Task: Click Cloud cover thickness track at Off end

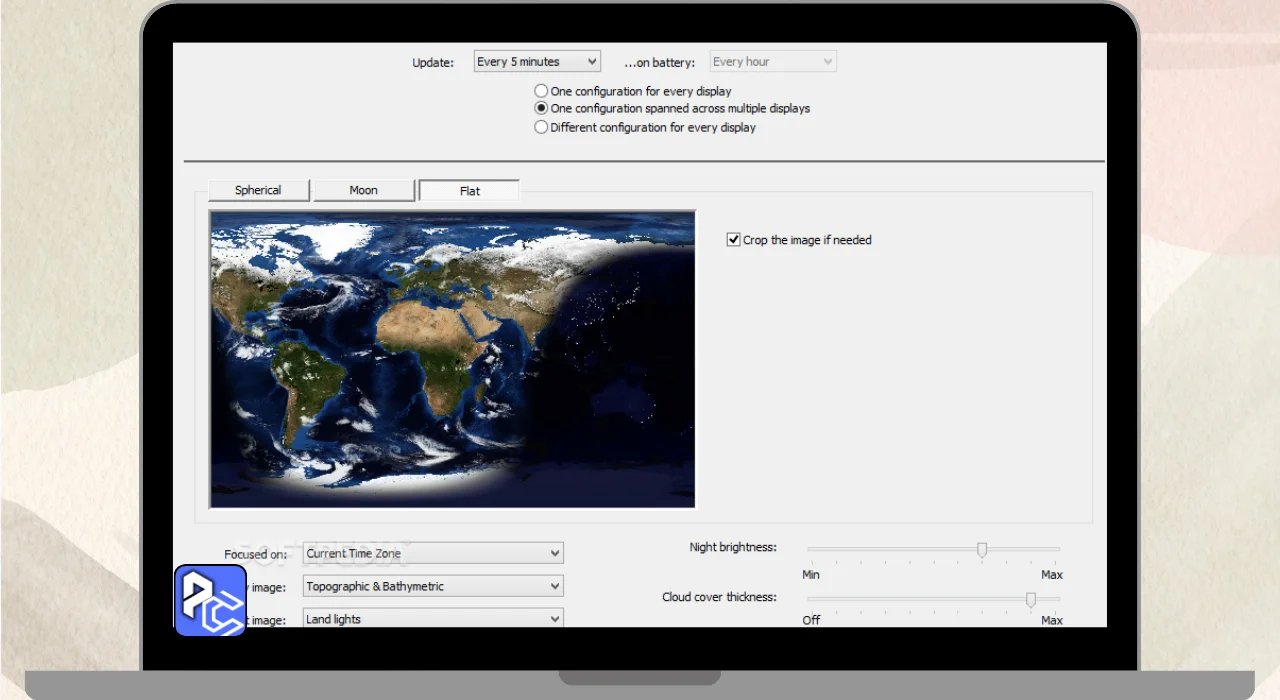Action: coord(811,599)
